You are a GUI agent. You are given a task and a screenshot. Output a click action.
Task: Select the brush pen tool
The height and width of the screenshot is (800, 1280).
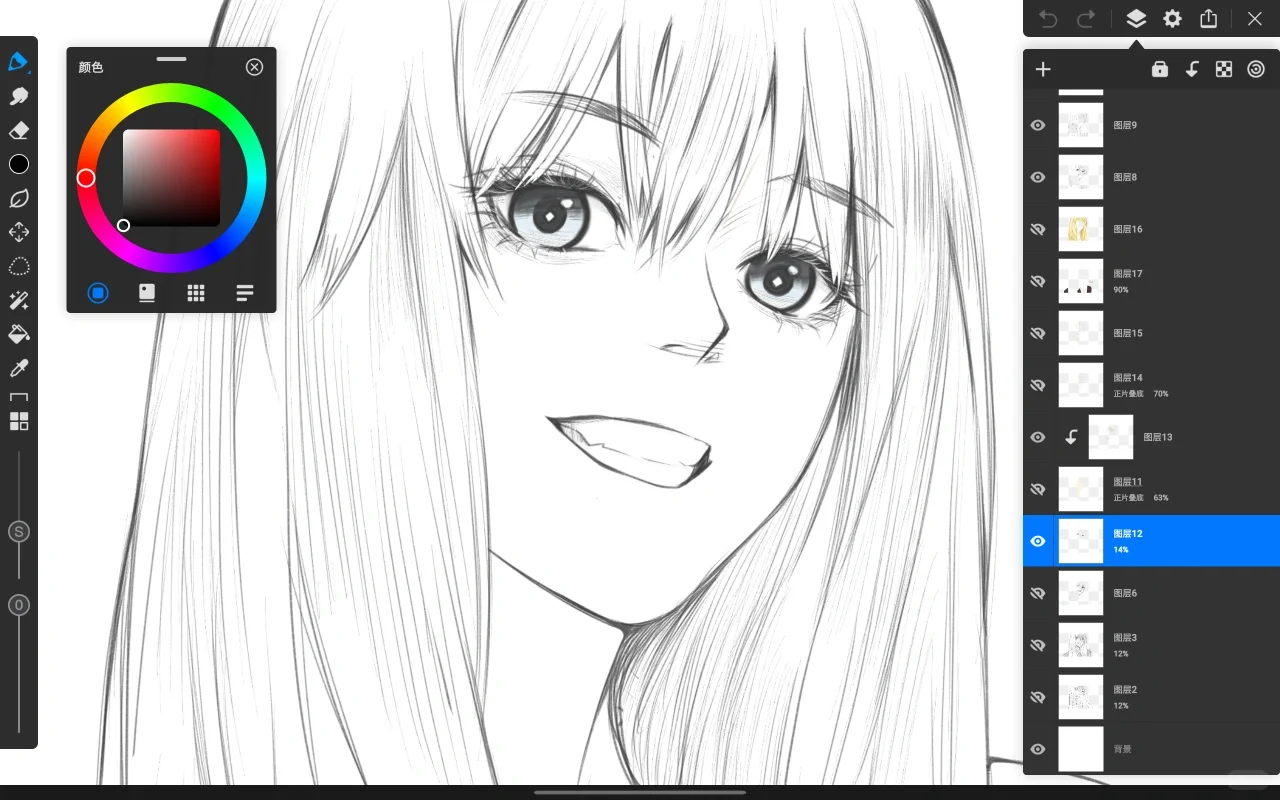coord(18,62)
